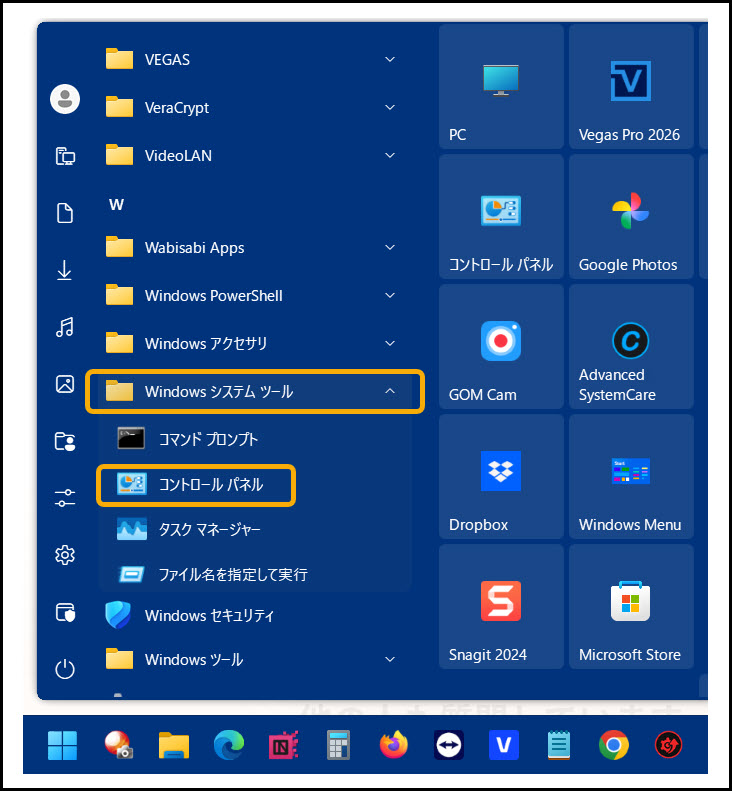Open Downloads arrow icon in Start sidebar

coord(65,270)
